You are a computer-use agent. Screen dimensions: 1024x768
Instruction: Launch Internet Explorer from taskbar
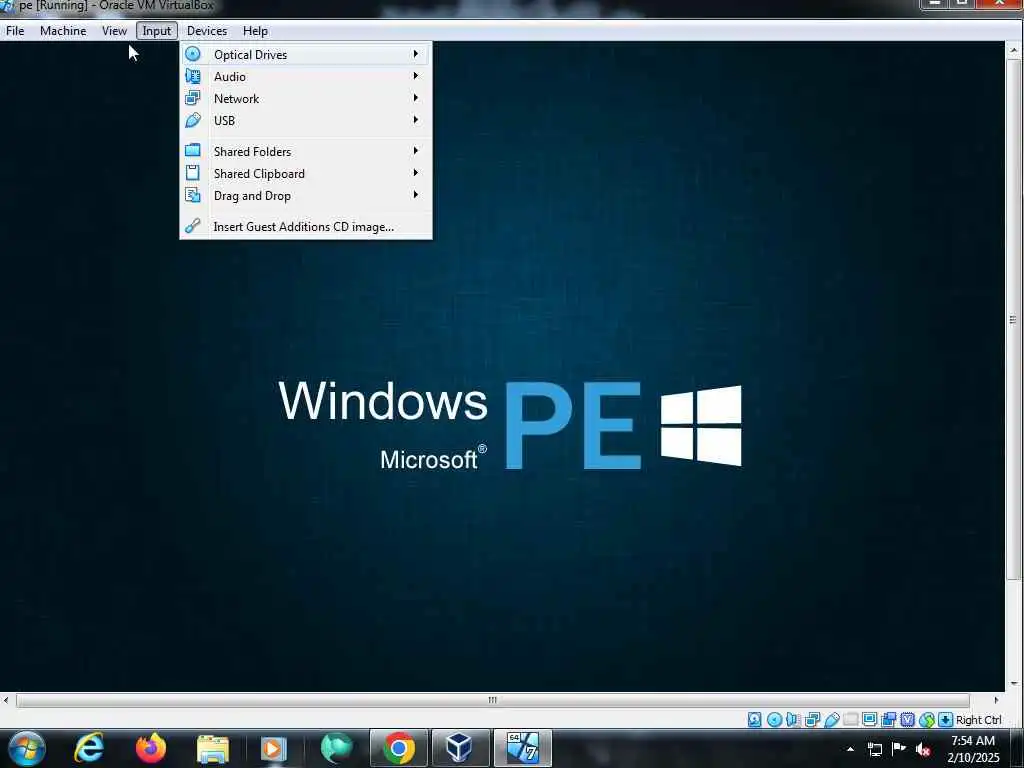click(x=89, y=748)
